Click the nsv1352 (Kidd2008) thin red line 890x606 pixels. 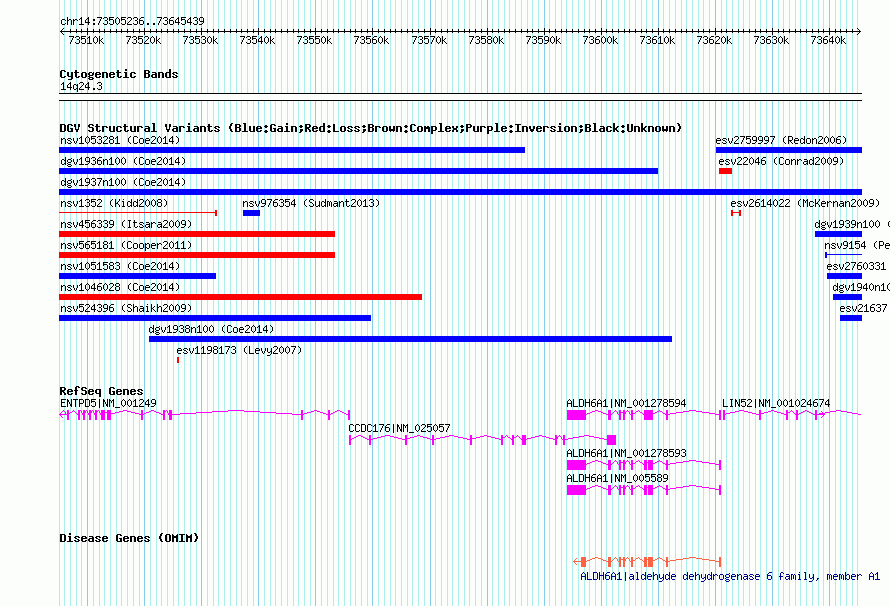tap(138, 213)
